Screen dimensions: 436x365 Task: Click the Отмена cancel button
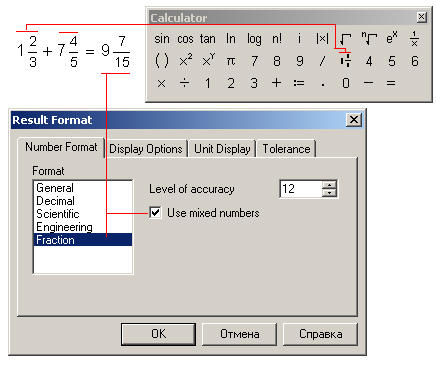(x=239, y=334)
